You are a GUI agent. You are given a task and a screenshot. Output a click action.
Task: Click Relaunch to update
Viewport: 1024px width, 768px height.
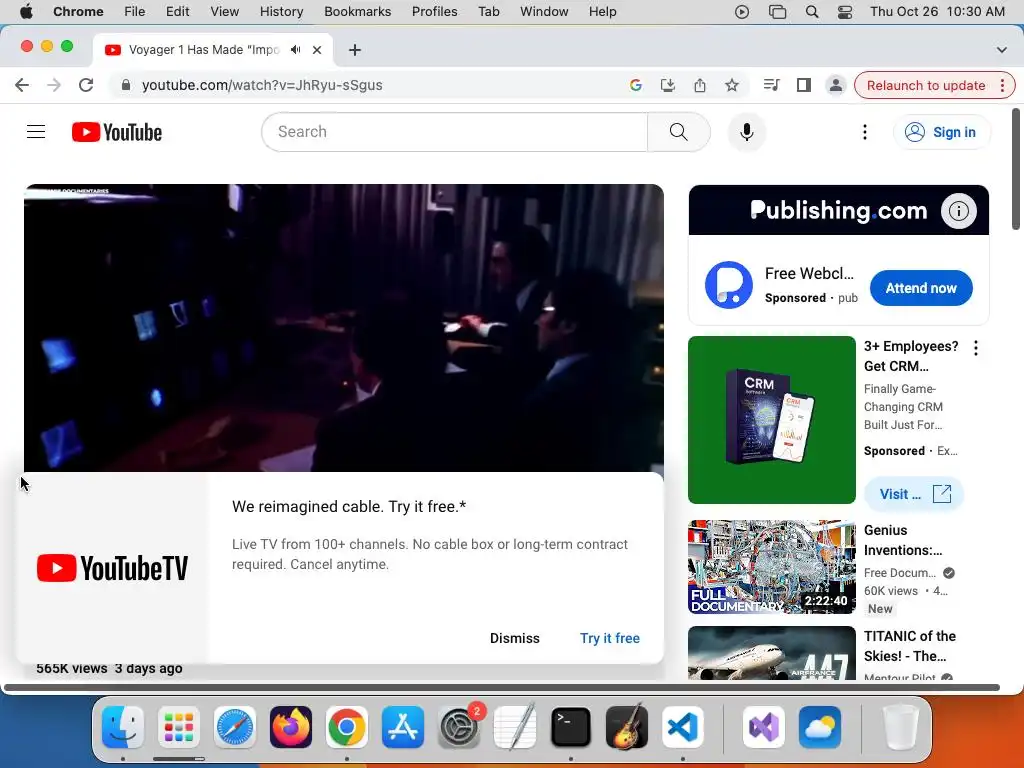click(x=925, y=86)
